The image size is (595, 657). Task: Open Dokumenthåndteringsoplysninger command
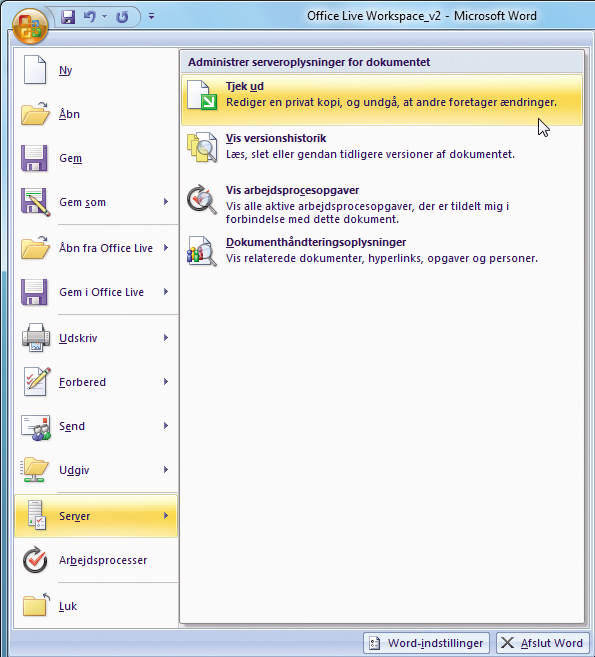click(x=316, y=242)
